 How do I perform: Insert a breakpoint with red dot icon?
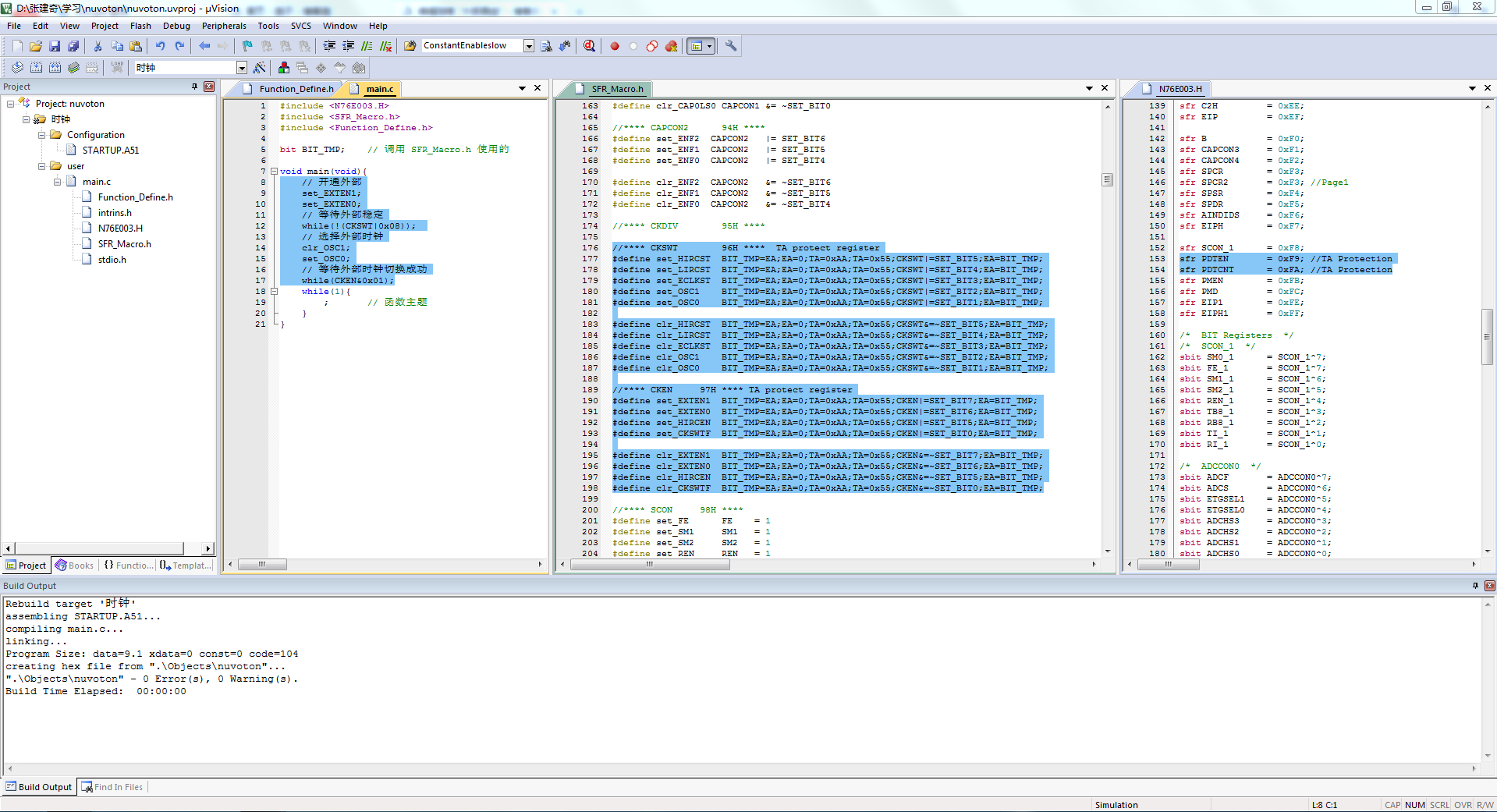pyautogui.click(x=615, y=46)
